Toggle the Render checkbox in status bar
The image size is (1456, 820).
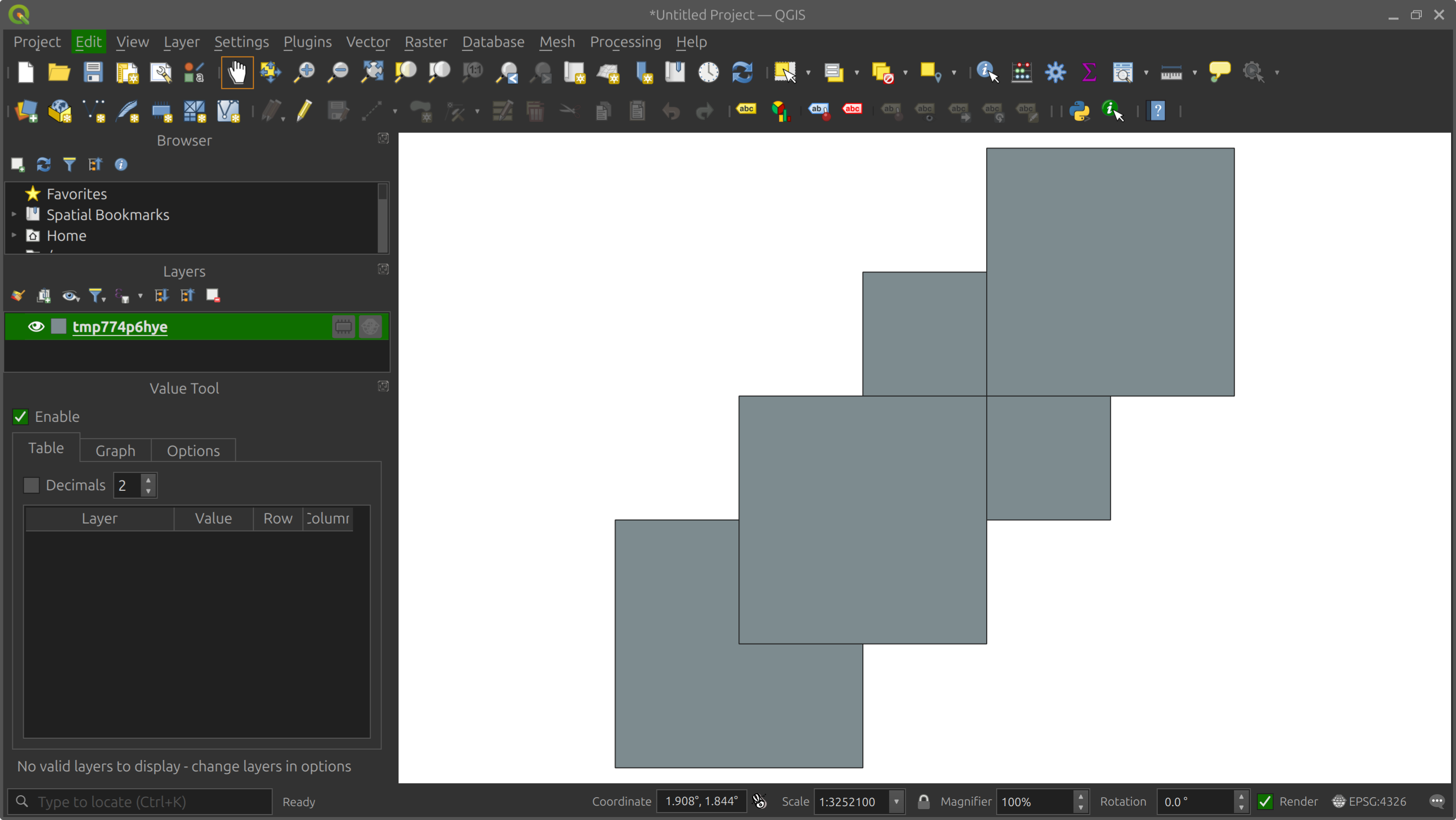[1265, 801]
